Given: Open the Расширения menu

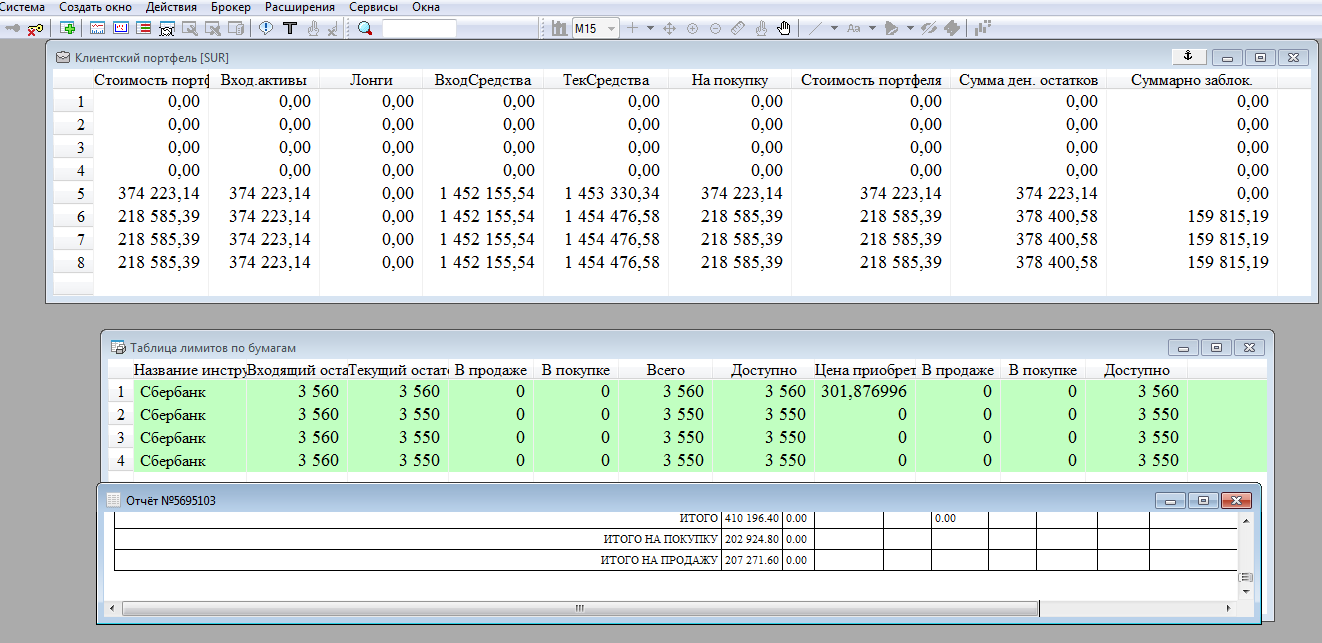Looking at the screenshot, I should 300,7.
